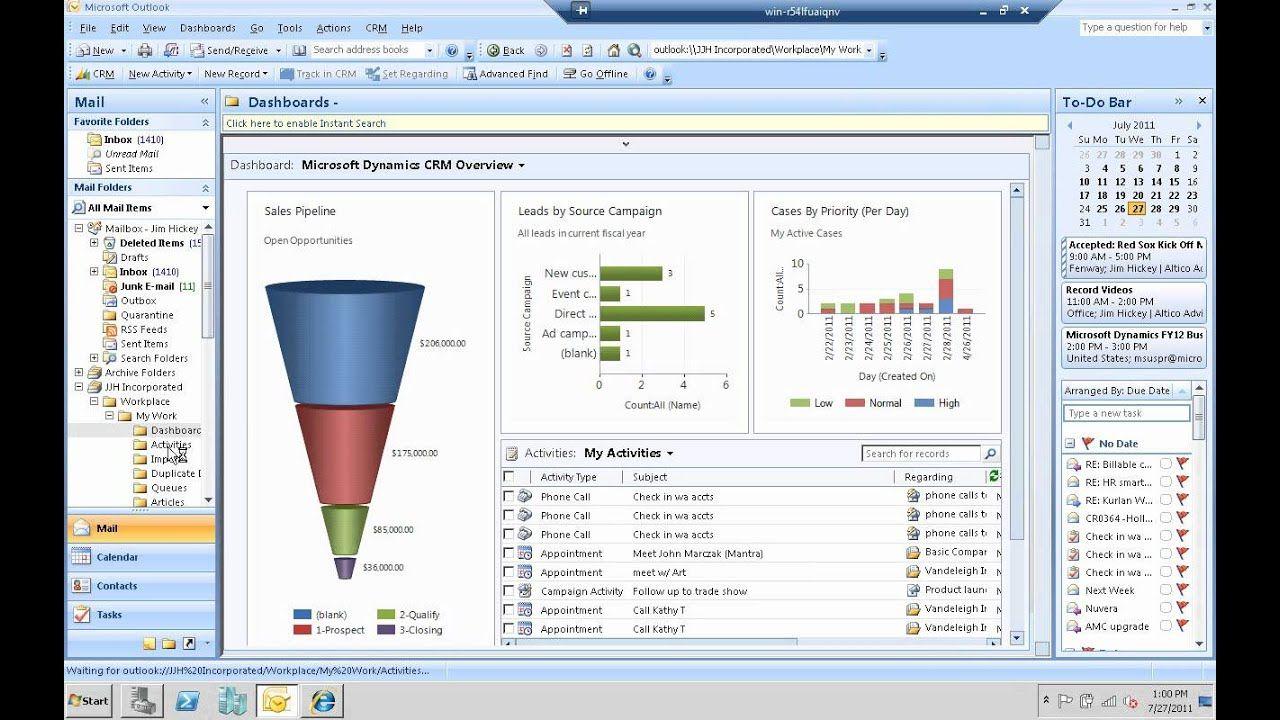Collapse the Favorite Folders section
This screenshot has width=1280, height=720.
click(206, 122)
